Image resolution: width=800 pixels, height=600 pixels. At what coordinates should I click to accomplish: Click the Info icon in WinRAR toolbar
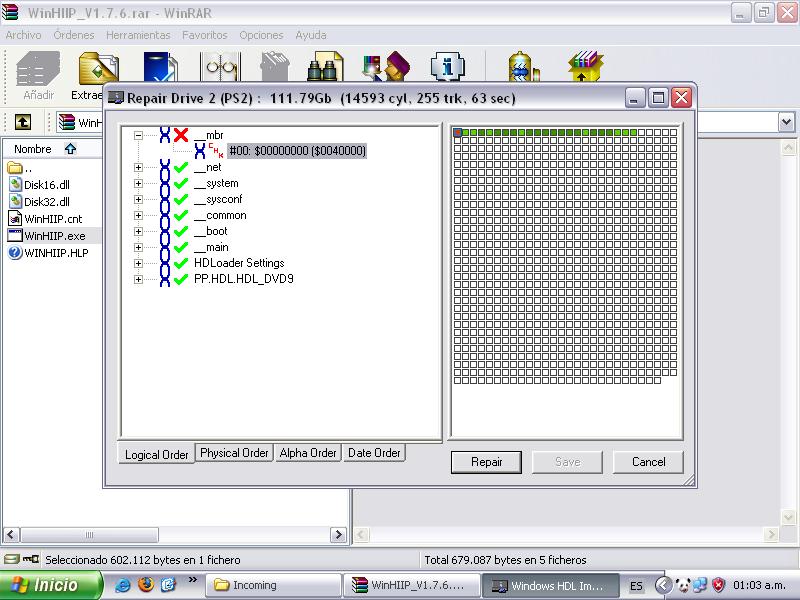pos(447,66)
